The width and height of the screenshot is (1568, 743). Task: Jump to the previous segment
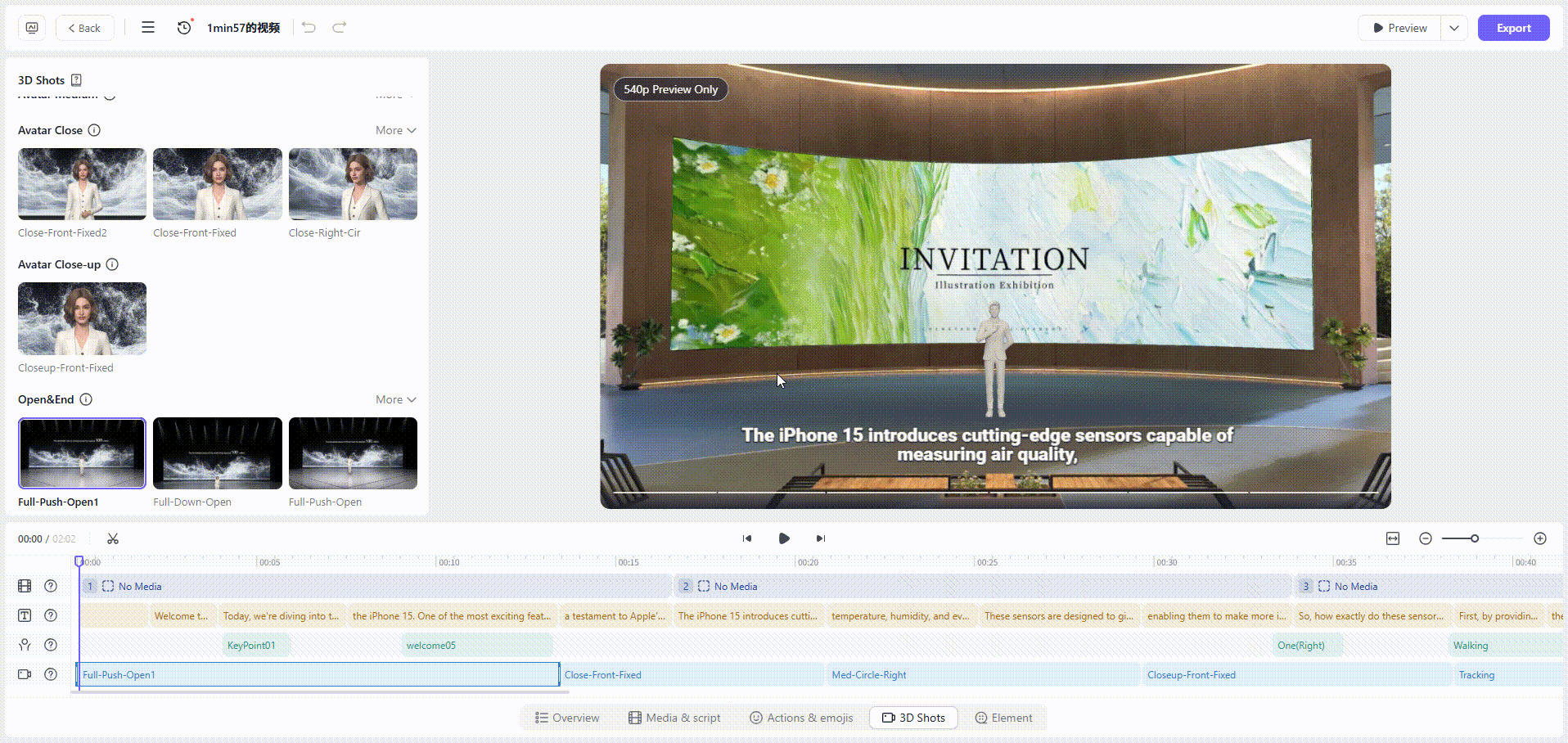747,538
